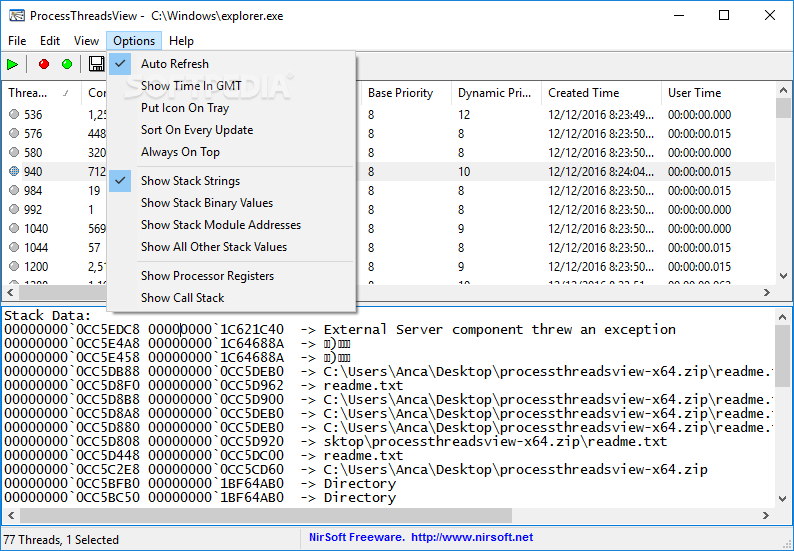Click thread list scroll right arrow

pos(767,292)
